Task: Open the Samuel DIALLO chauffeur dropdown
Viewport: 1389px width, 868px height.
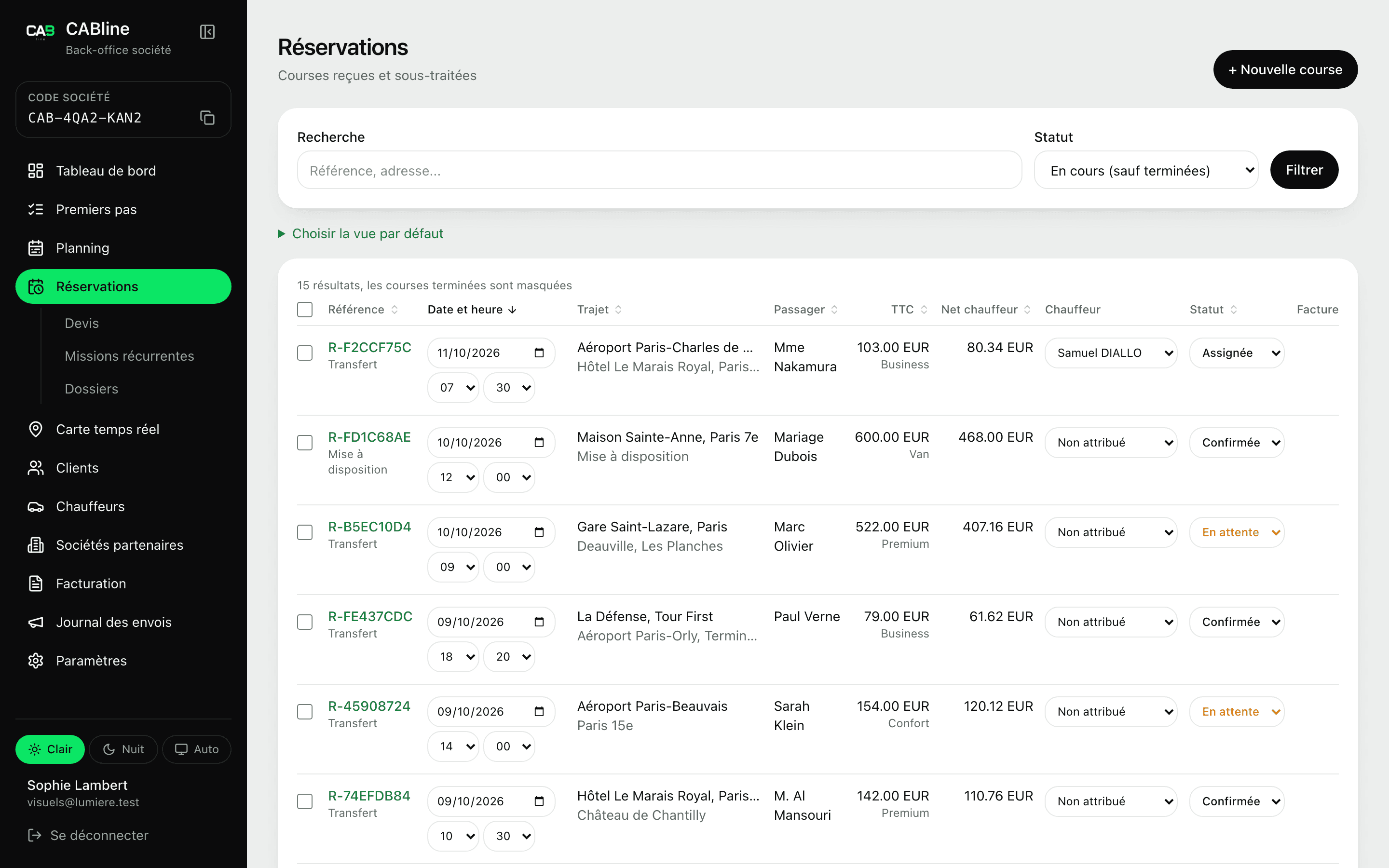Action: coord(1111,353)
